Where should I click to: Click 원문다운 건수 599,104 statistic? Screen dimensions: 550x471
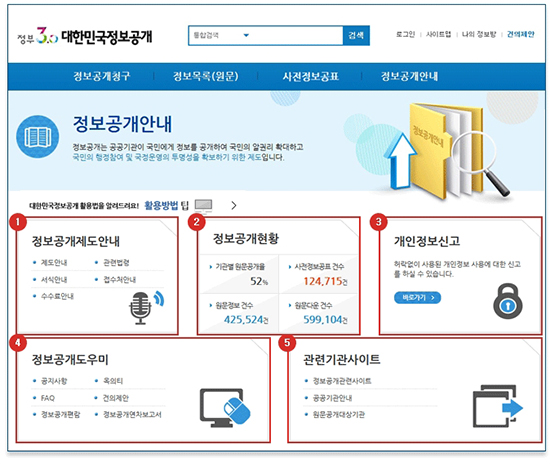[318, 313]
